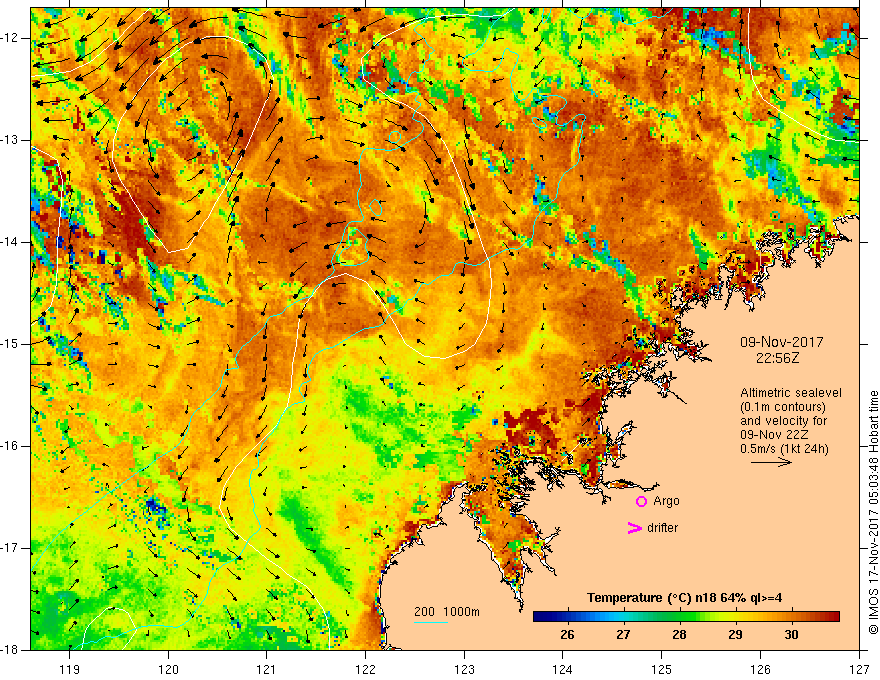Click the '(0.1m contours)' caption line
Image resolution: width=880 pixels, height=680 pixels.
pyautogui.click(x=783, y=407)
